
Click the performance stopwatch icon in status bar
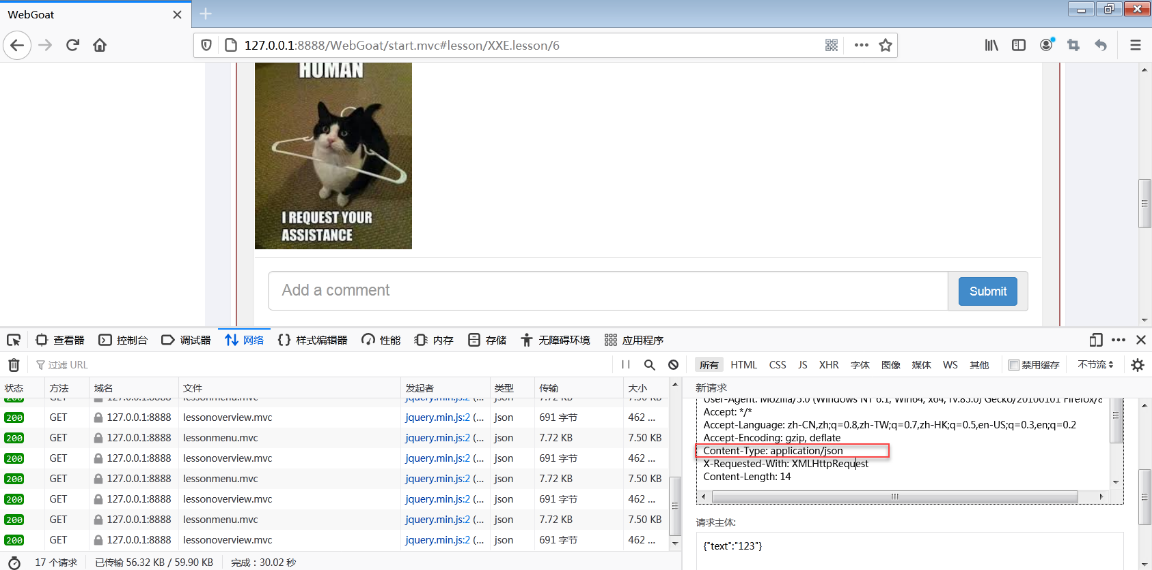pos(14,563)
